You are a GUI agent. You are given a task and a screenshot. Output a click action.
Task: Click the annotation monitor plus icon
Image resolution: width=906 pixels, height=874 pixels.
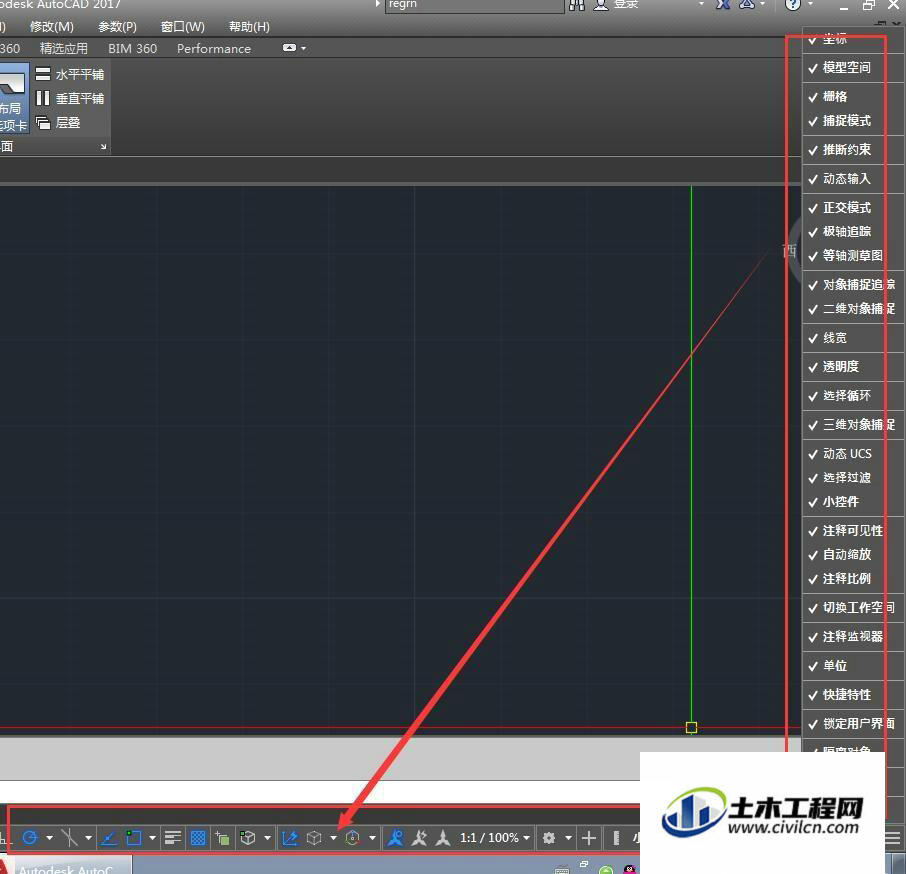point(589,838)
